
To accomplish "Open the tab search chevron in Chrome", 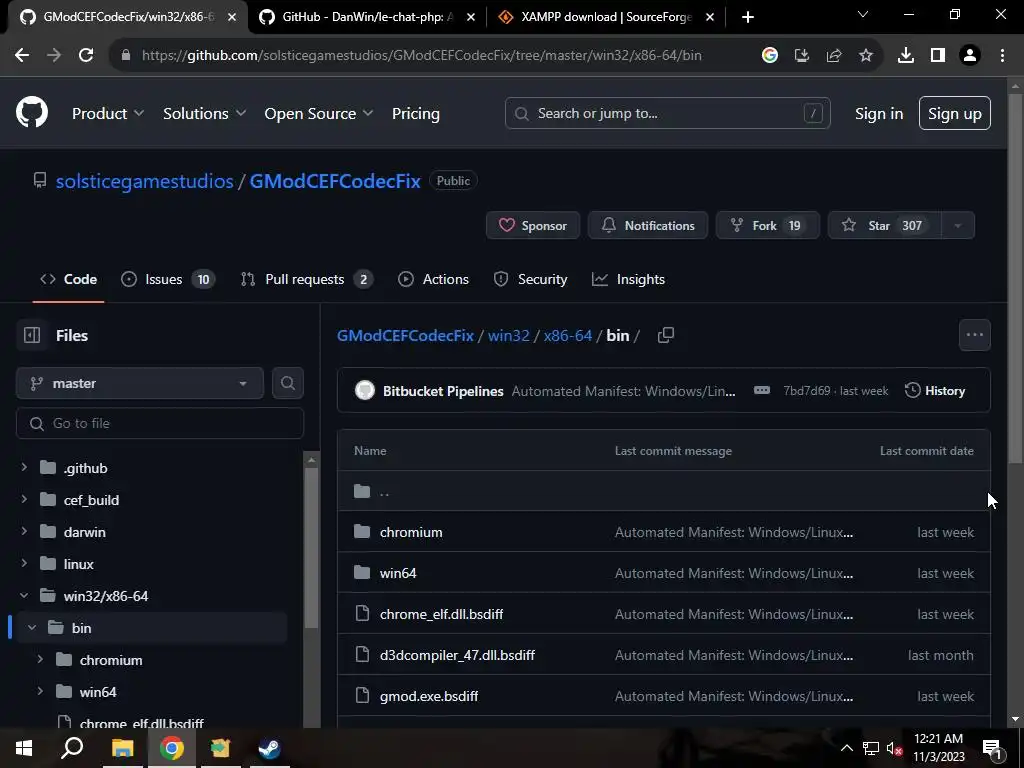I will click(x=863, y=14).
